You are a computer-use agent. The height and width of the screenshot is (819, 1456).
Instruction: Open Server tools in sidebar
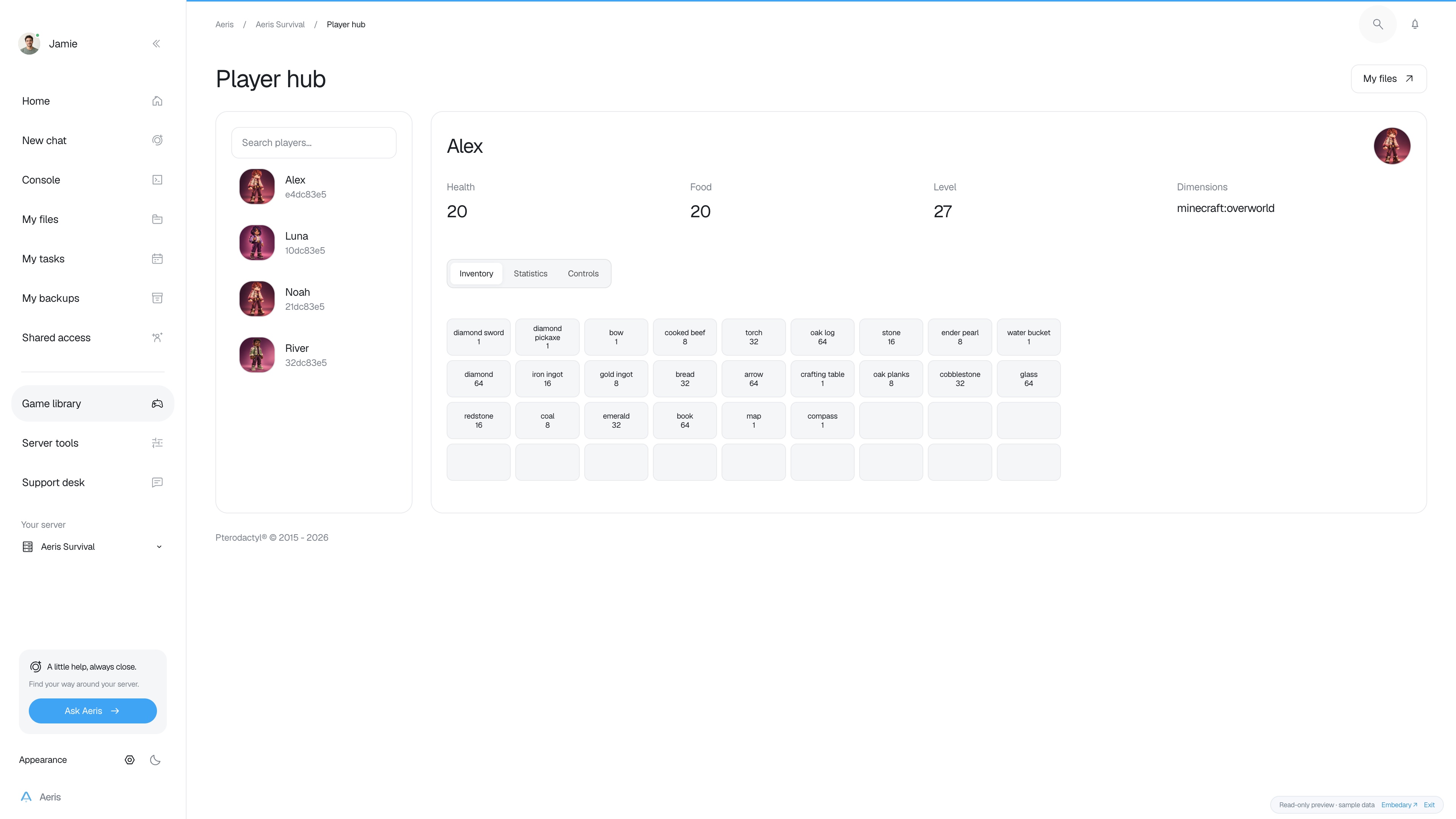[93, 443]
